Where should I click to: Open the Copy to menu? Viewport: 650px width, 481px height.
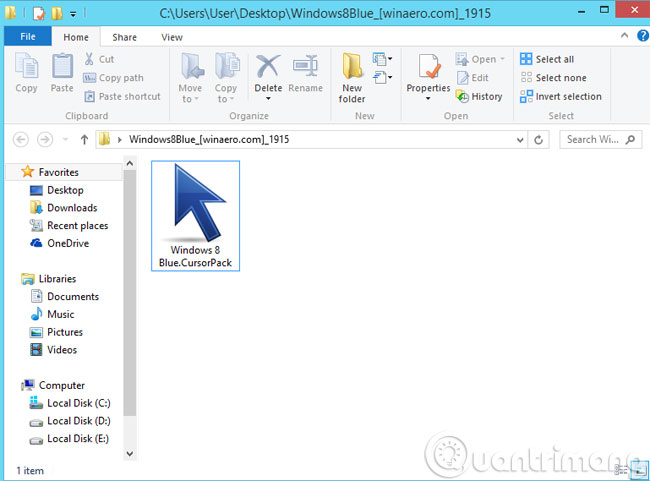tap(226, 78)
